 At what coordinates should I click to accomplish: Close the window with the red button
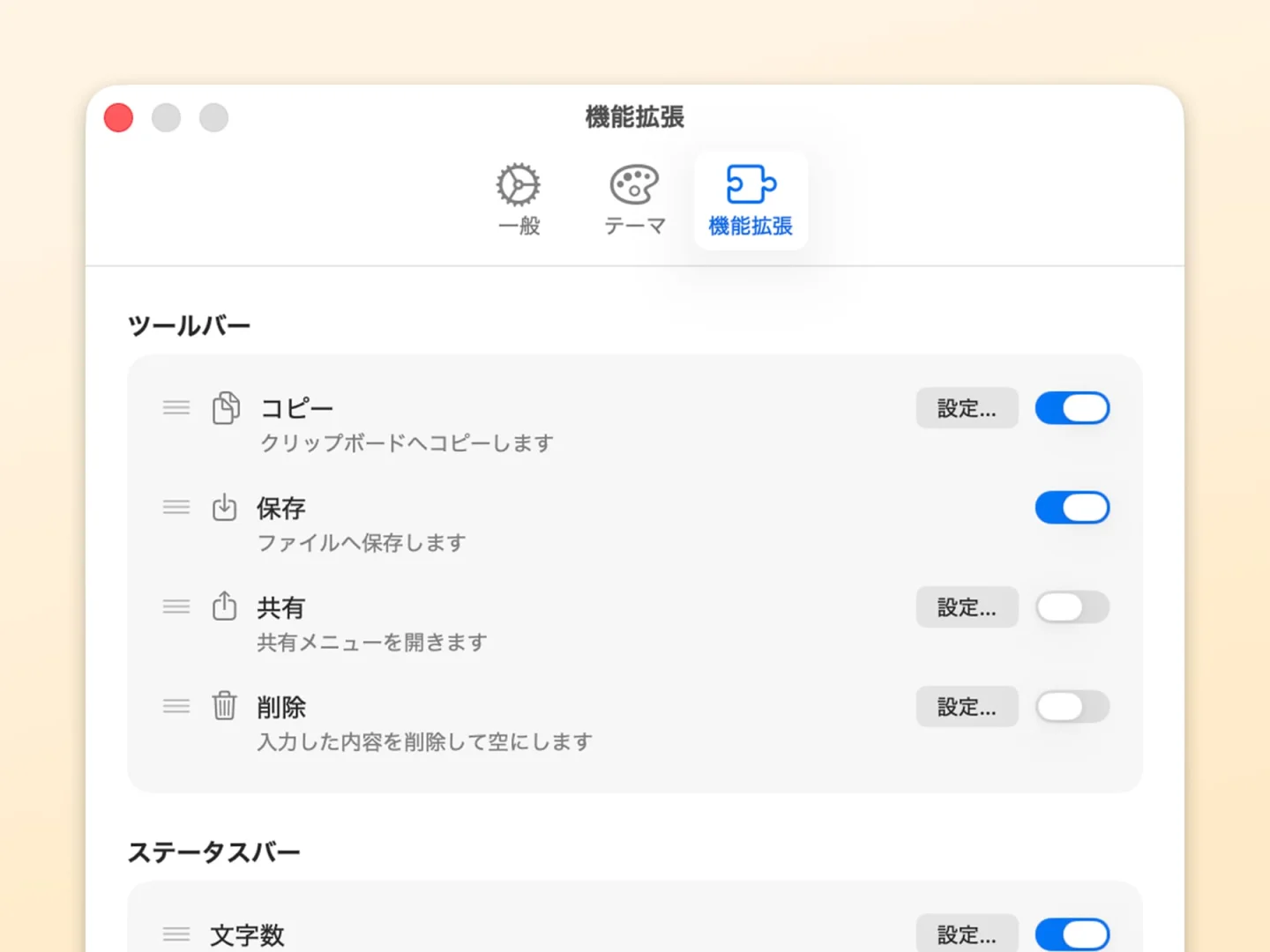tap(118, 117)
